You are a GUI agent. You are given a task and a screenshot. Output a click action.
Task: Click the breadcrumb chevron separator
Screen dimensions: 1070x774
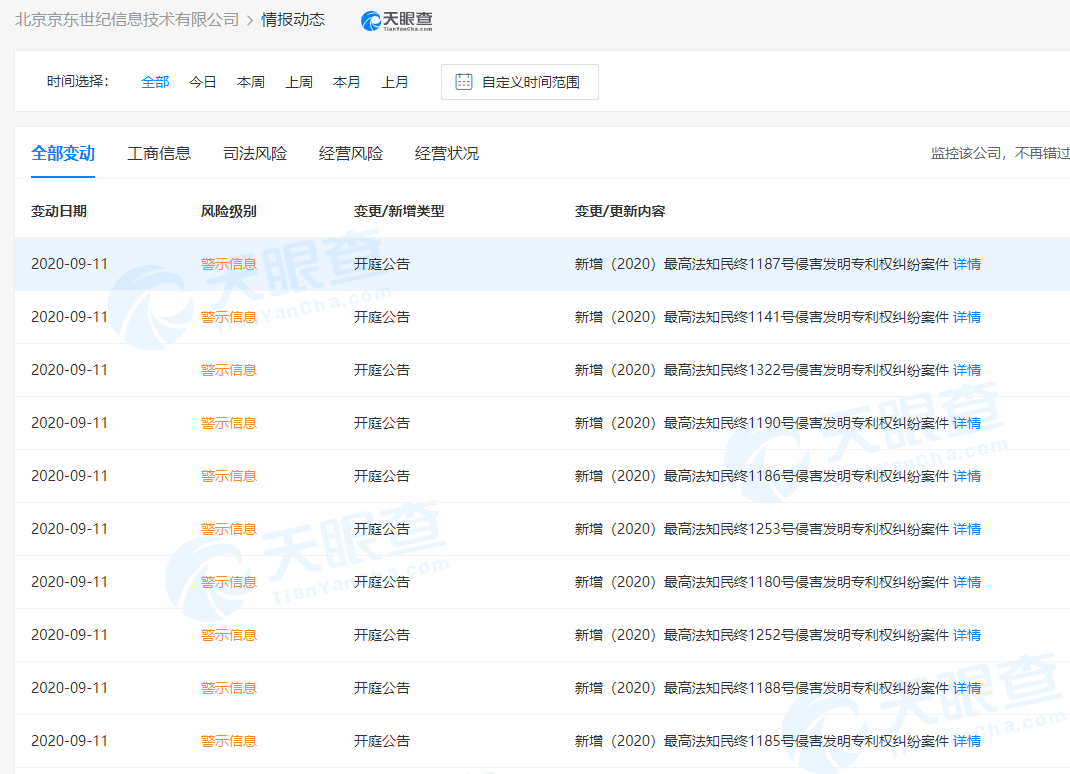point(250,20)
